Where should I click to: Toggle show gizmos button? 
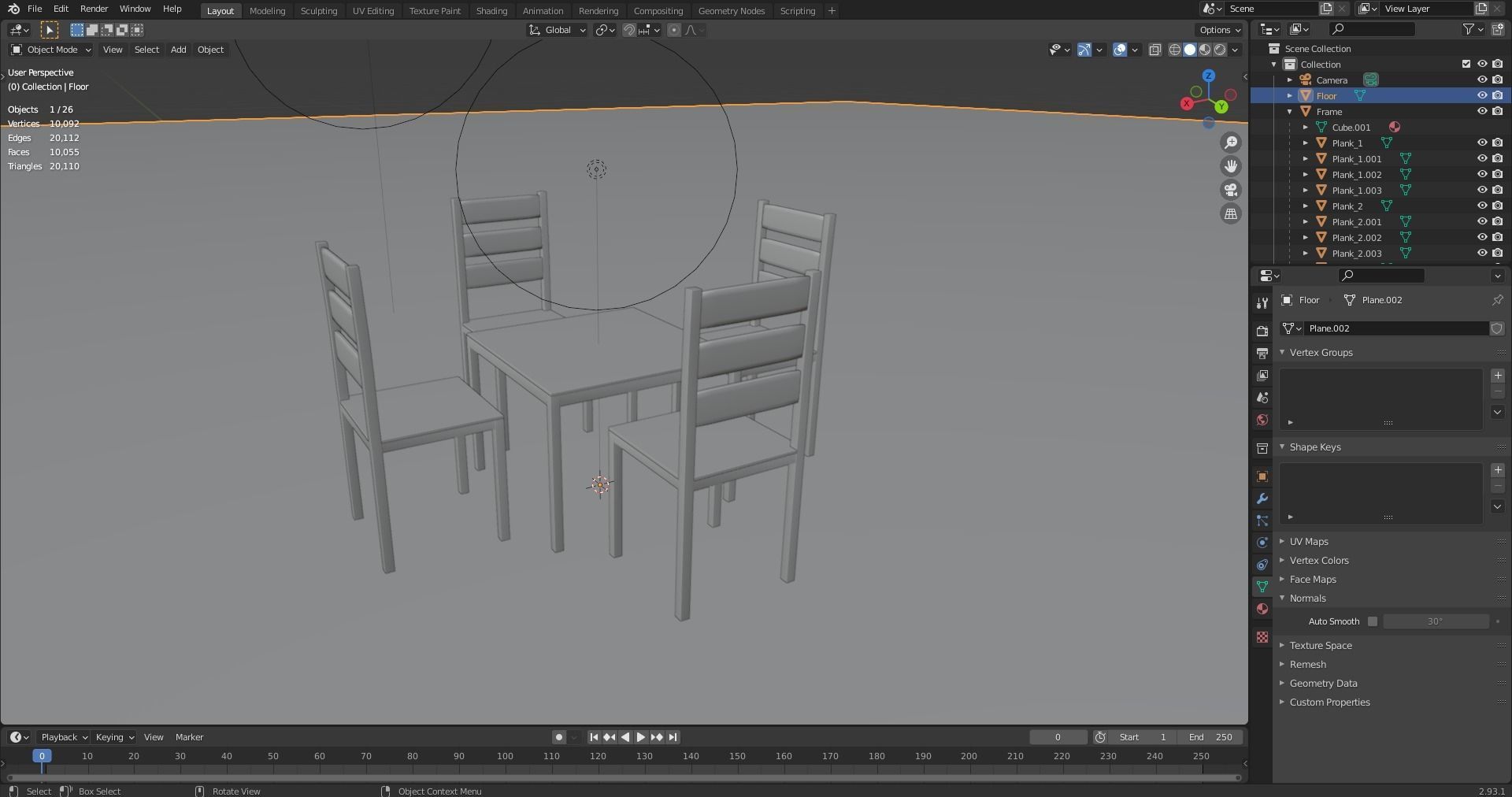(1084, 50)
